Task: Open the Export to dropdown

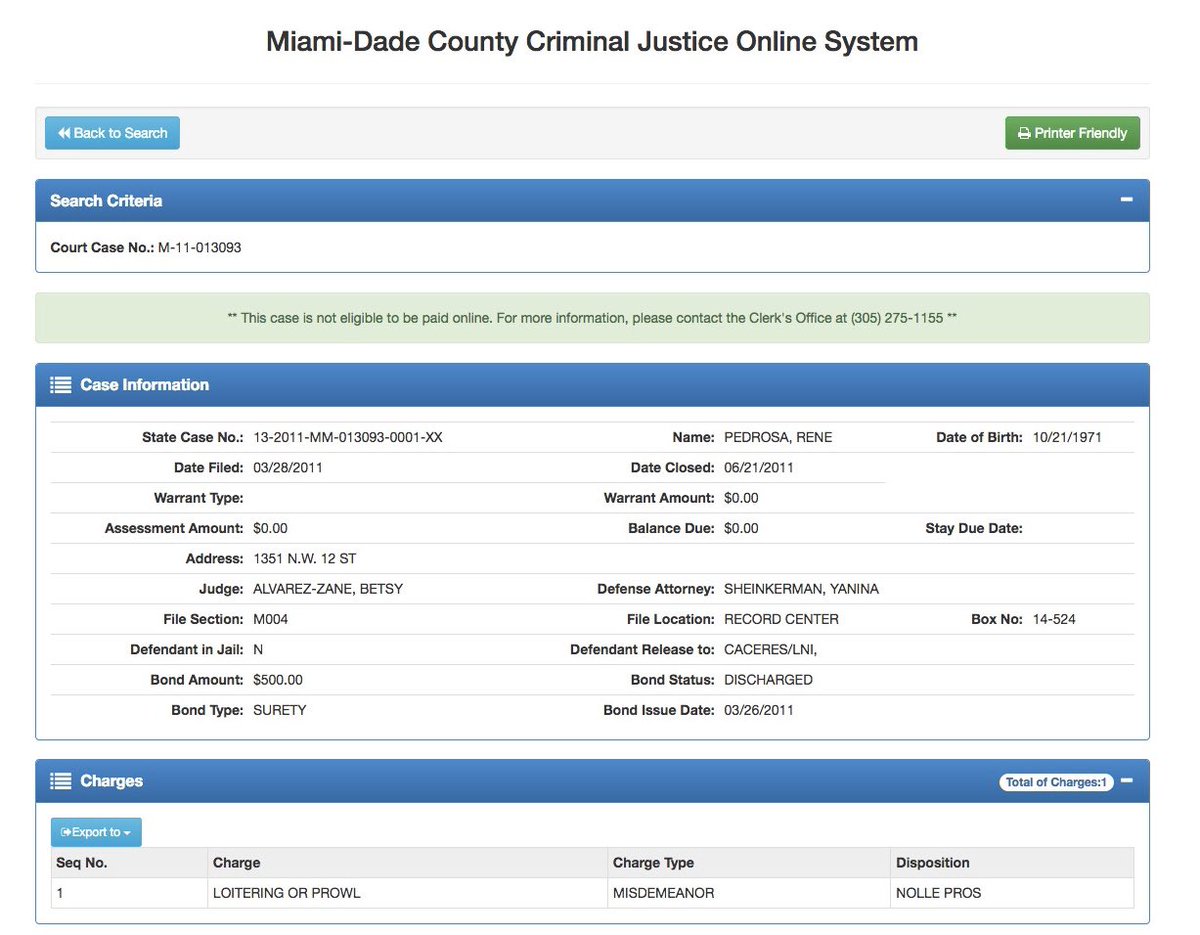Action: pos(96,832)
